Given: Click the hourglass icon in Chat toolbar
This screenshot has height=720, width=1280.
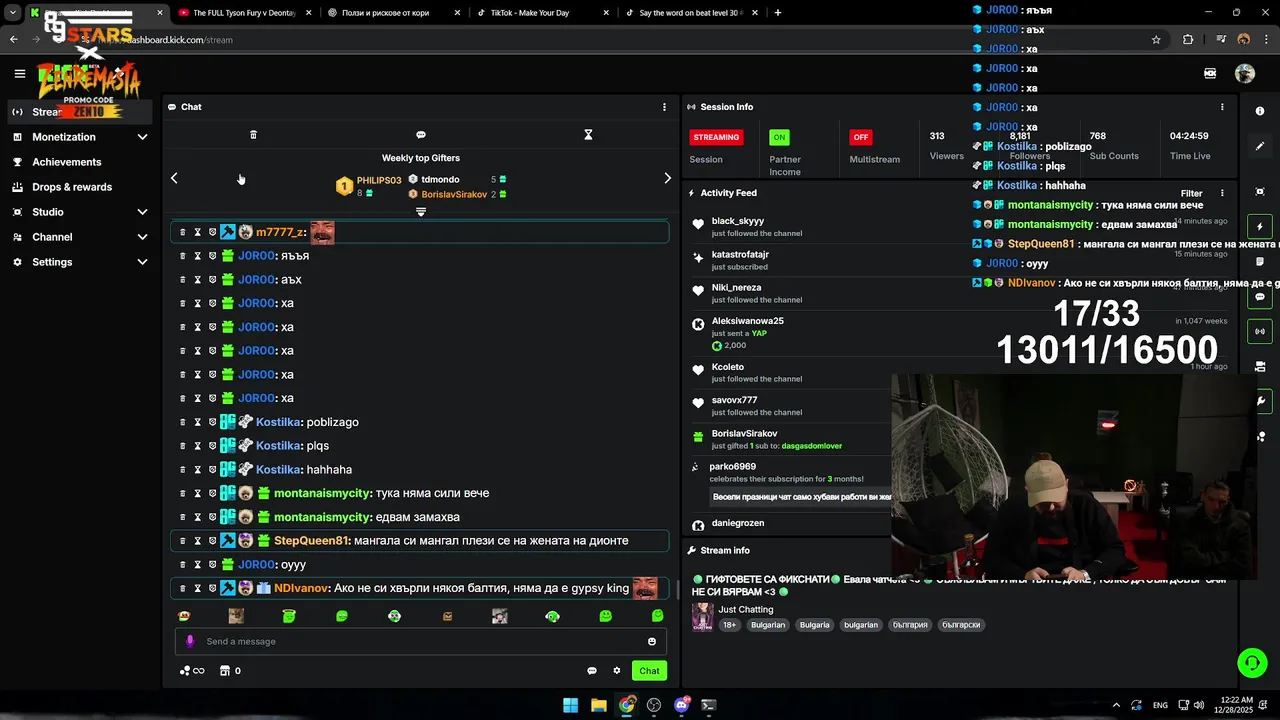Looking at the screenshot, I should pyautogui.click(x=588, y=134).
